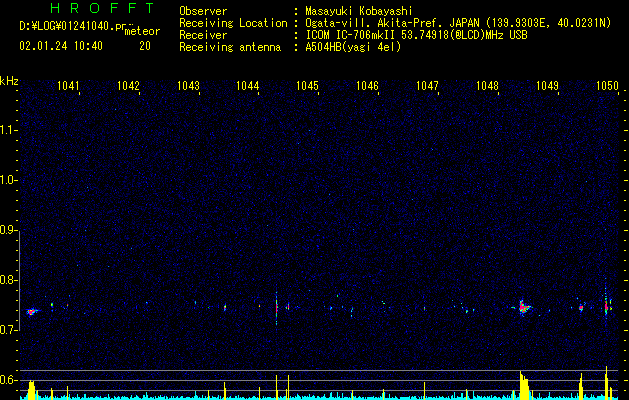629x400 pixels.
Task: Click the 1046 time axis label
Action: pos(367,86)
